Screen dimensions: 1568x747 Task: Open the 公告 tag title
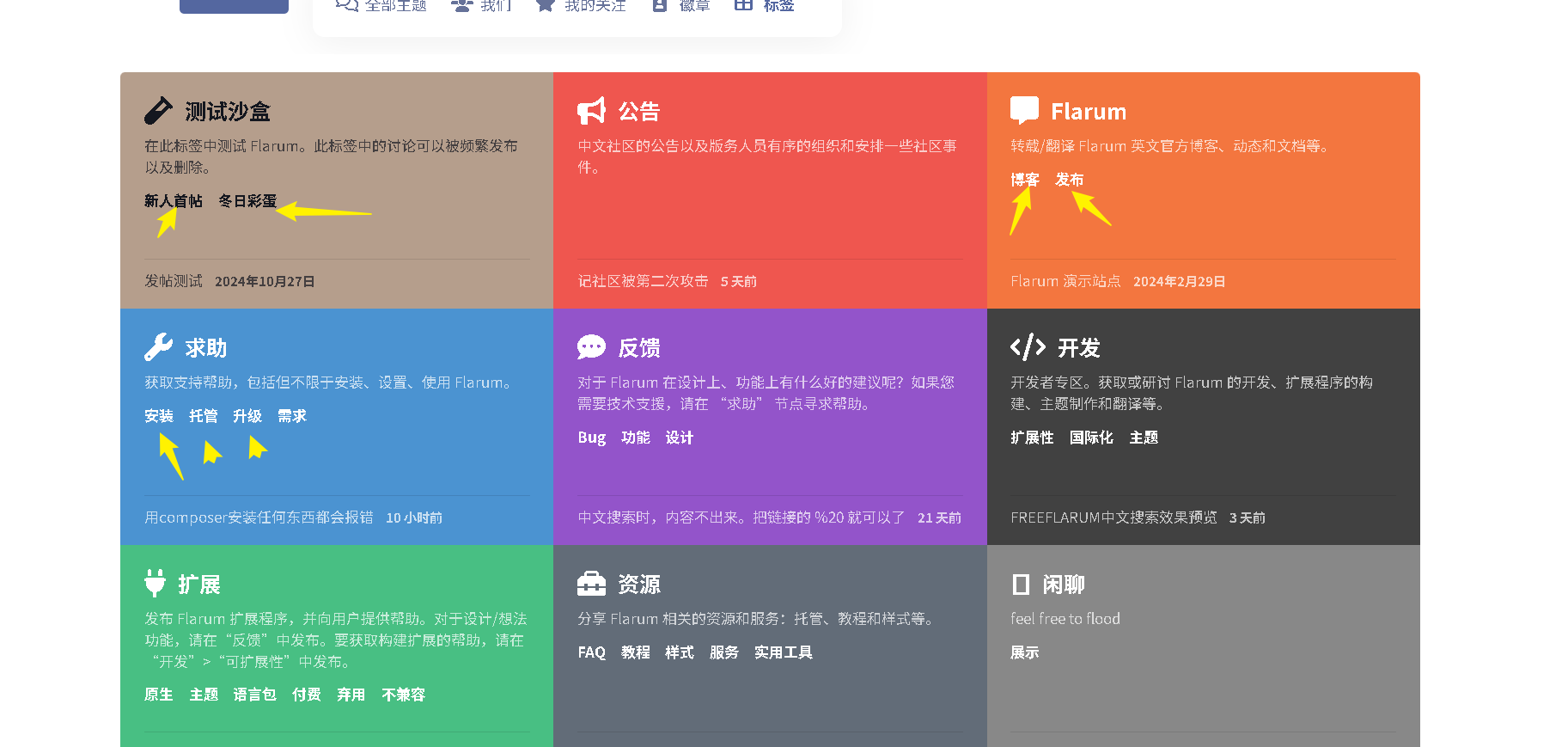(x=639, y=112)
